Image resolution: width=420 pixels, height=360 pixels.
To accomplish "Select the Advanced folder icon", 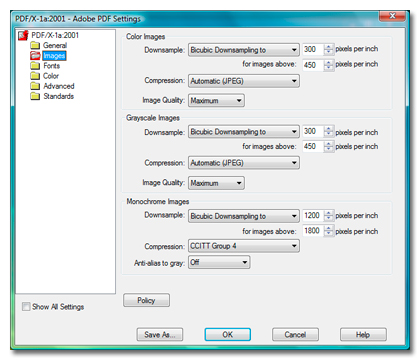I will [x=35, y=86].
